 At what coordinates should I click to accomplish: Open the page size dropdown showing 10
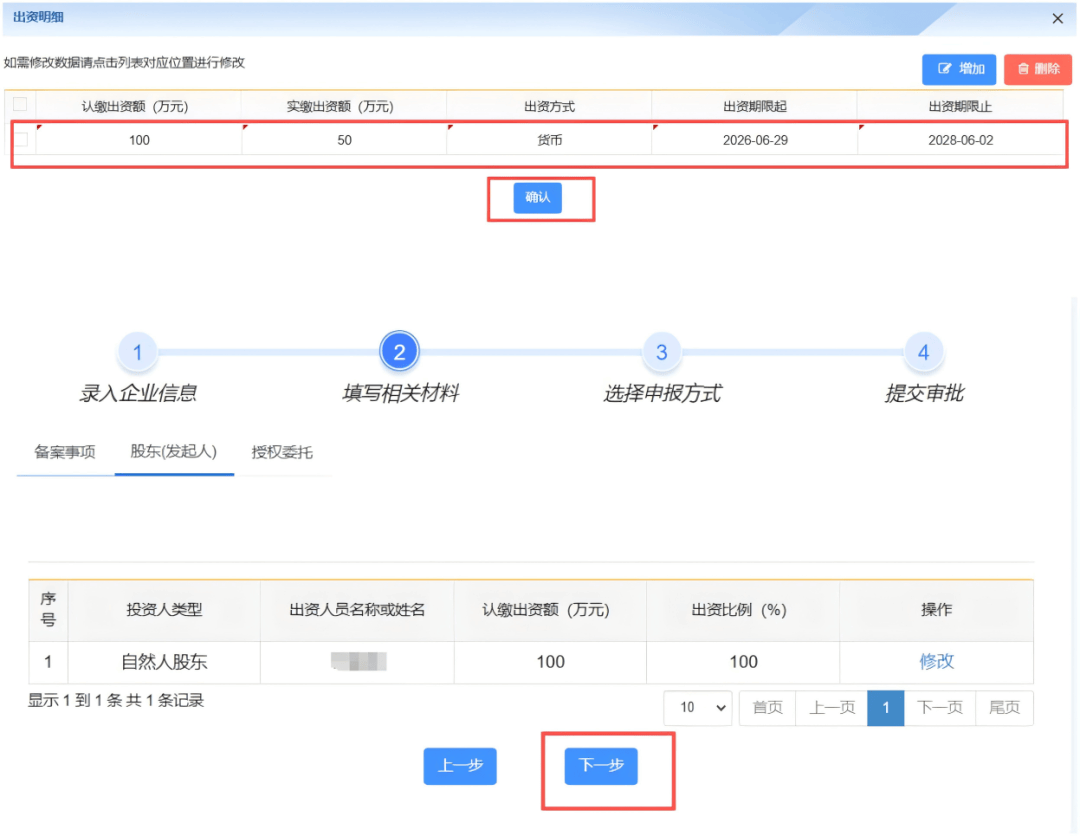[698, 708]
